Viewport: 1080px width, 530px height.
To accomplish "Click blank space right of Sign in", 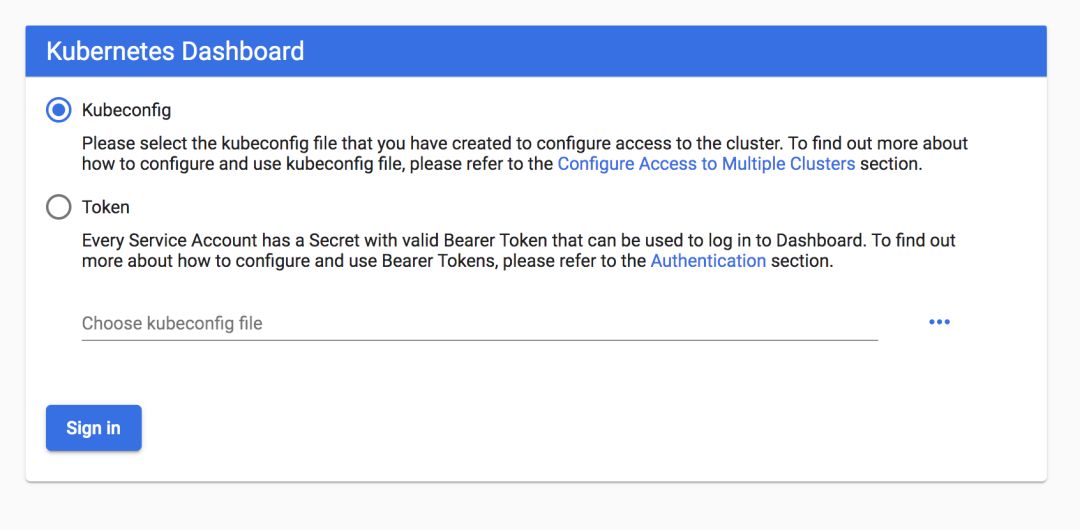I will click(500, 428).
